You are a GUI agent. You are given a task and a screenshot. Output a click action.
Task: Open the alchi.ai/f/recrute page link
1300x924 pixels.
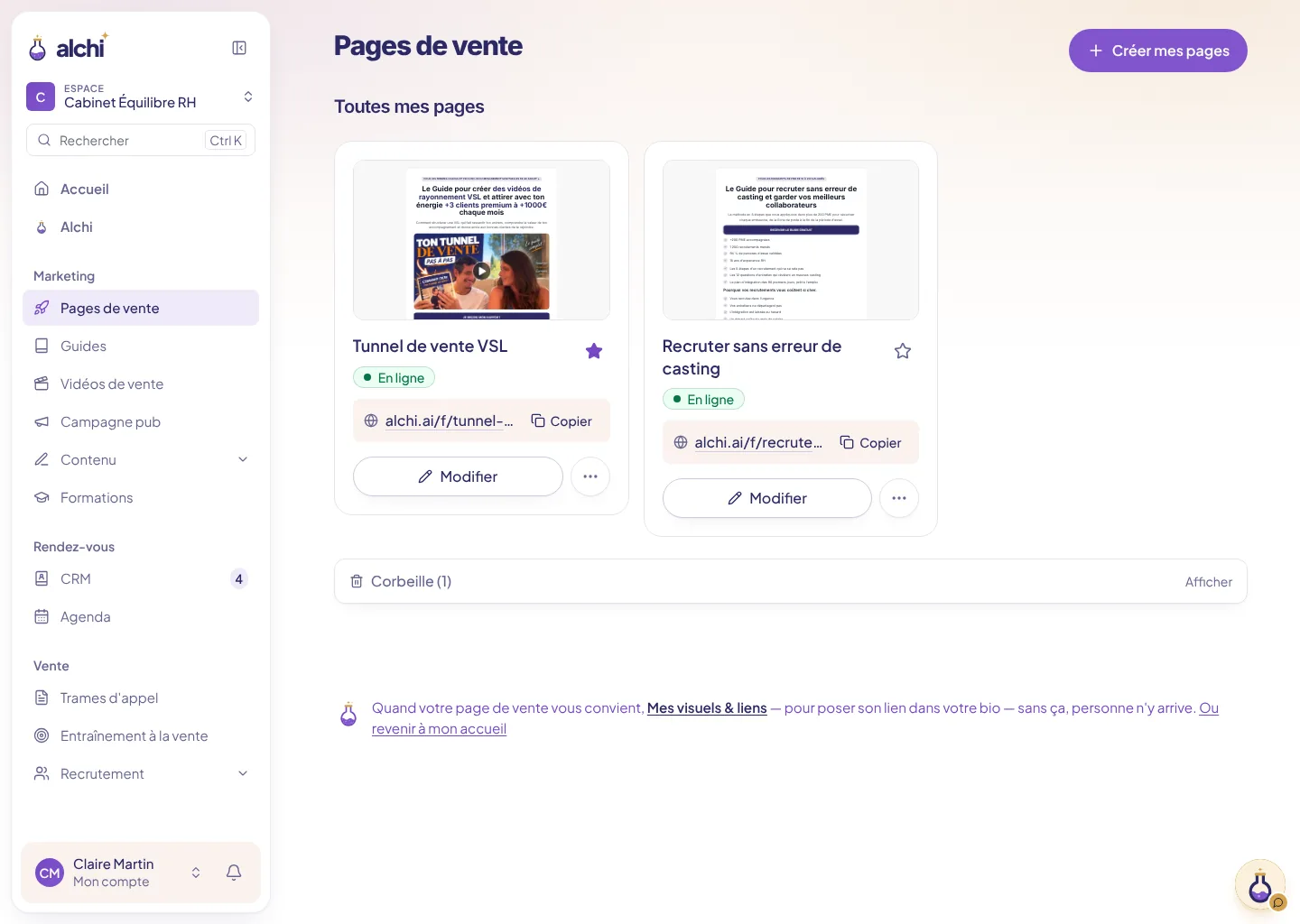click(758, 443)
